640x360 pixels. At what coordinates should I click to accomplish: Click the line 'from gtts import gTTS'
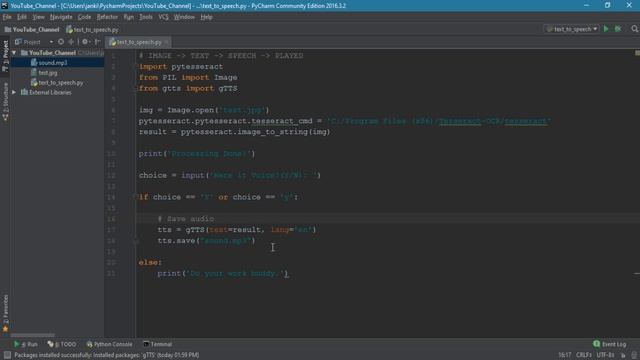tap(188, 88)
